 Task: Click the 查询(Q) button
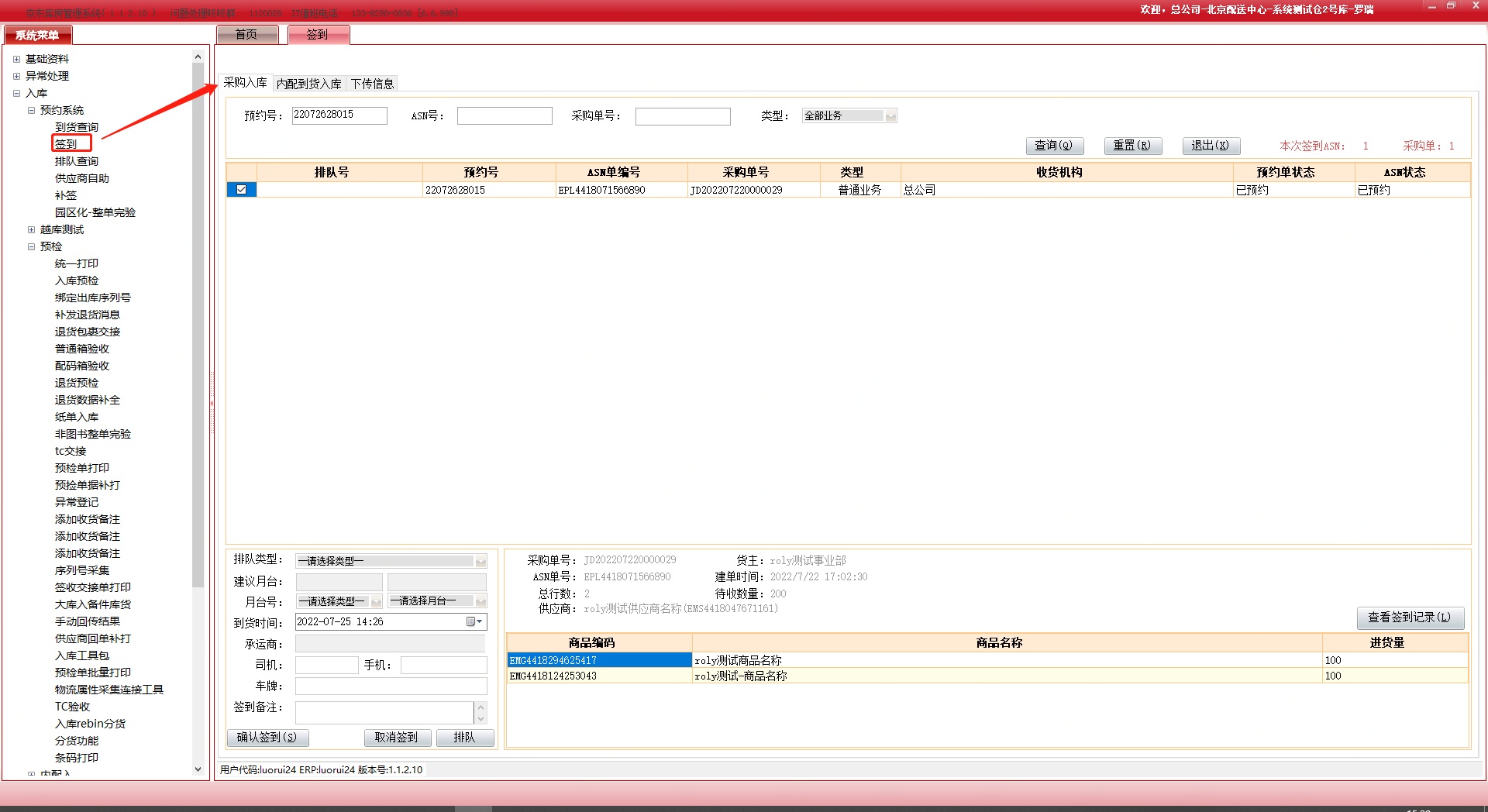(x=1054, y=146)
